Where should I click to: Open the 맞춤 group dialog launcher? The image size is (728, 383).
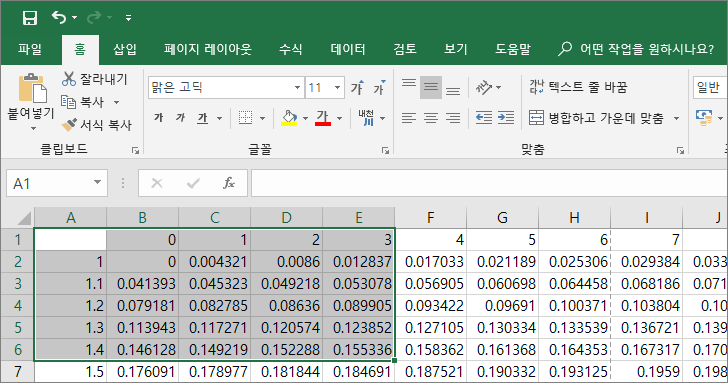680,150
